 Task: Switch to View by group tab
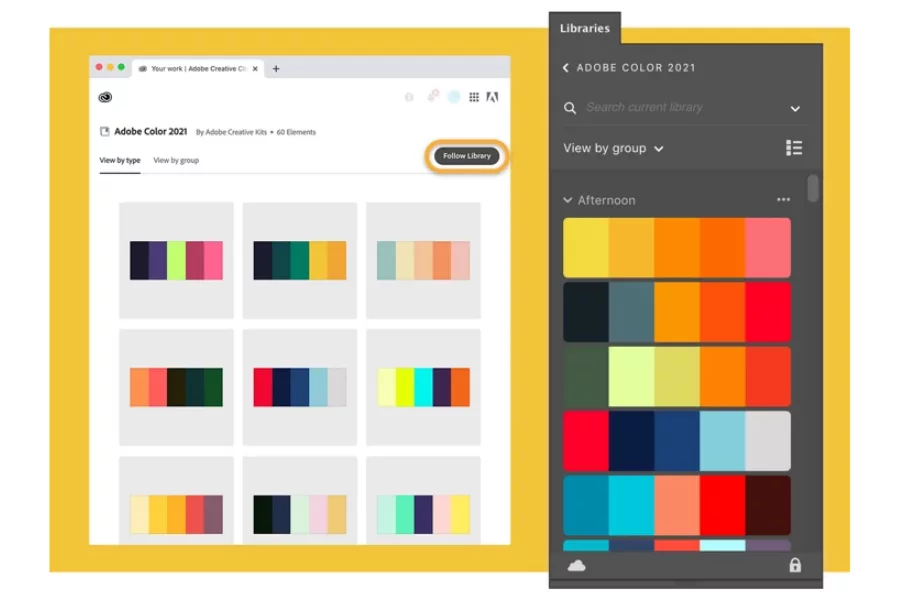176,160
